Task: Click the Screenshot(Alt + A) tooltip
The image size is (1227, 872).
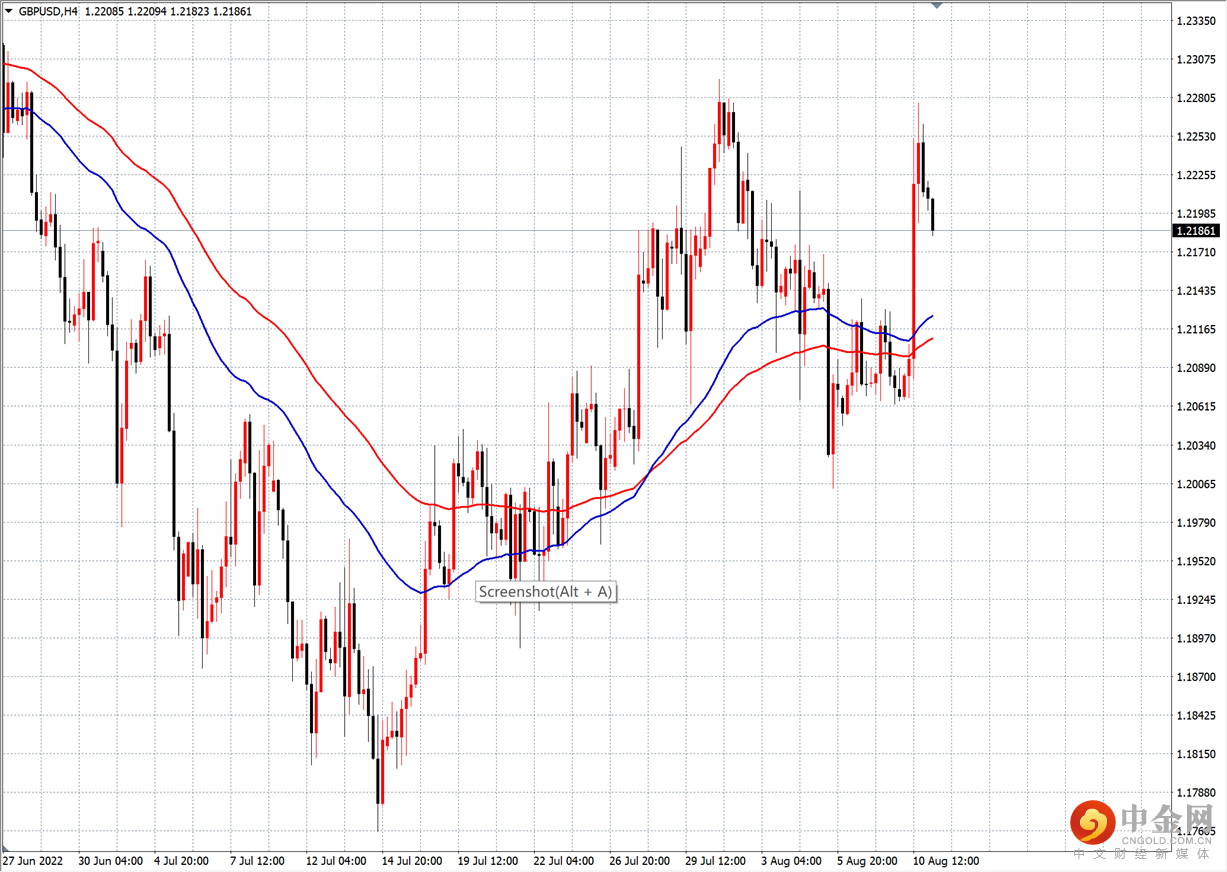Action: click(546, 592)
